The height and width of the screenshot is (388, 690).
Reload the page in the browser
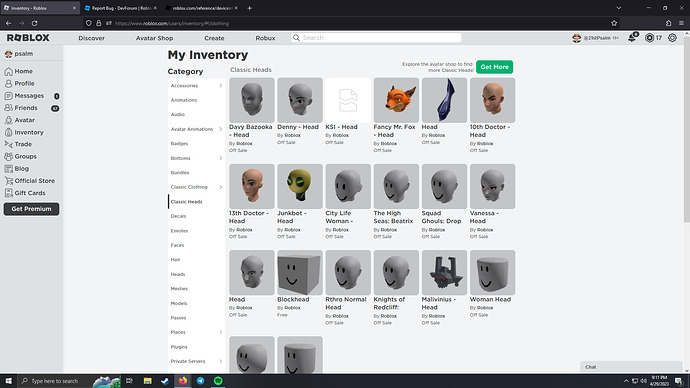pos(34,23)
